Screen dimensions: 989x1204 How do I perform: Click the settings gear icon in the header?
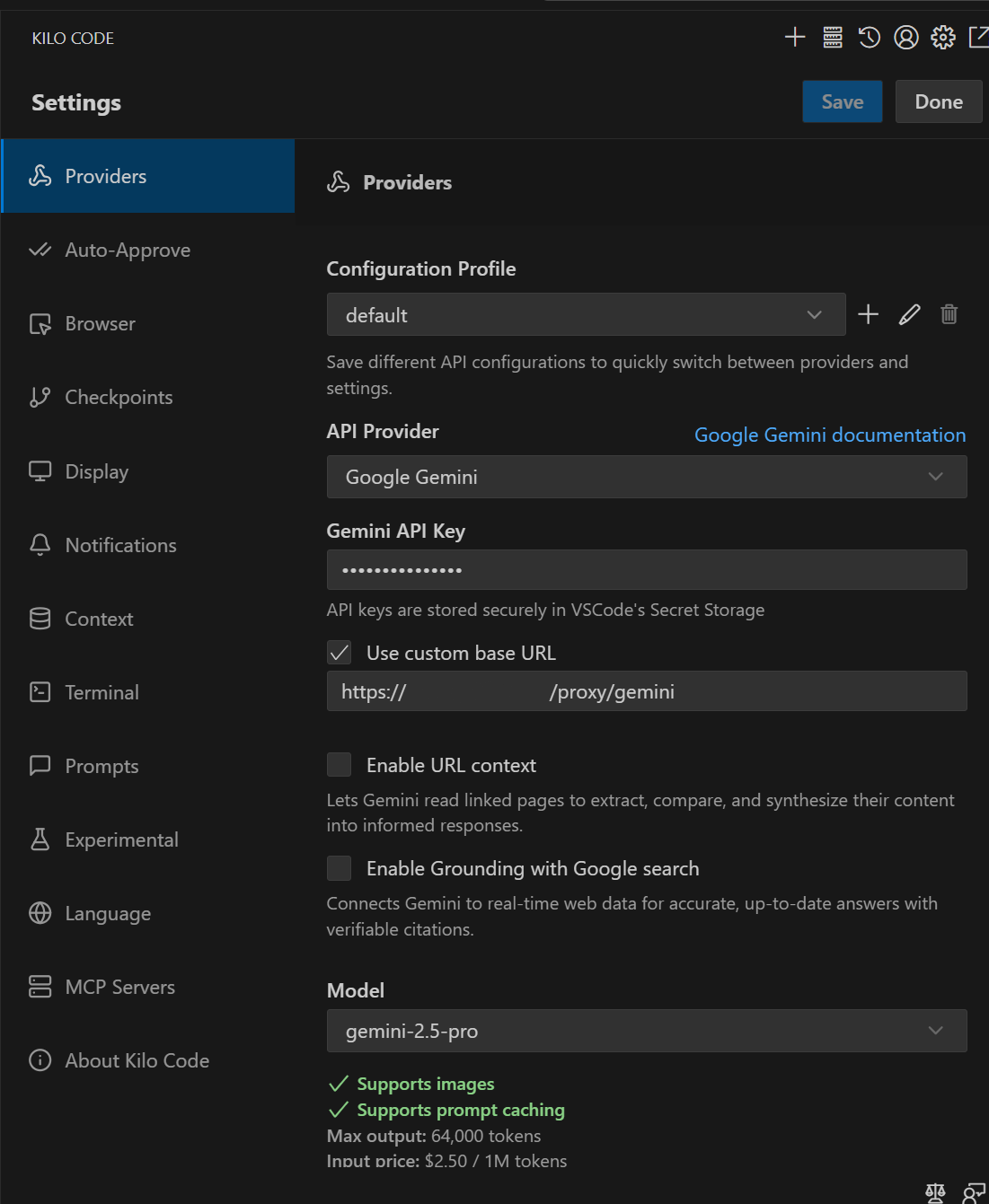[943, 37]
